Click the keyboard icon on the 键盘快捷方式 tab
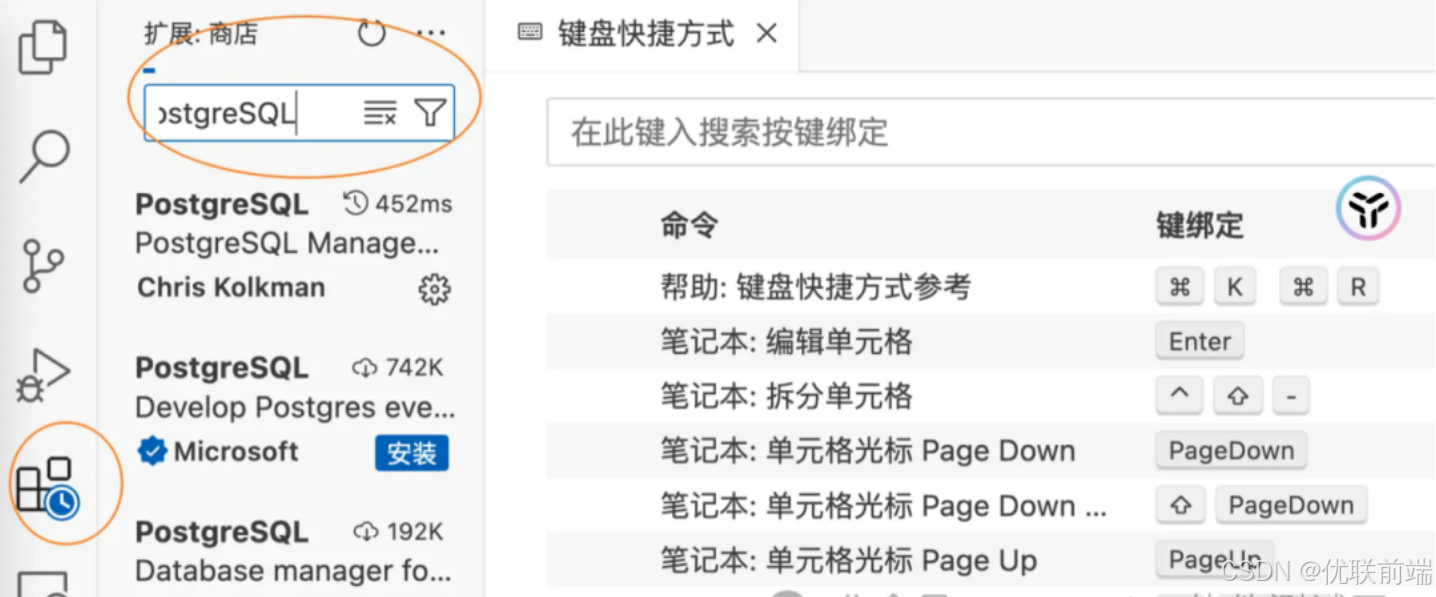Viewport: 1436px width, 597px height. pyautogui.click(x=530, y=33)
